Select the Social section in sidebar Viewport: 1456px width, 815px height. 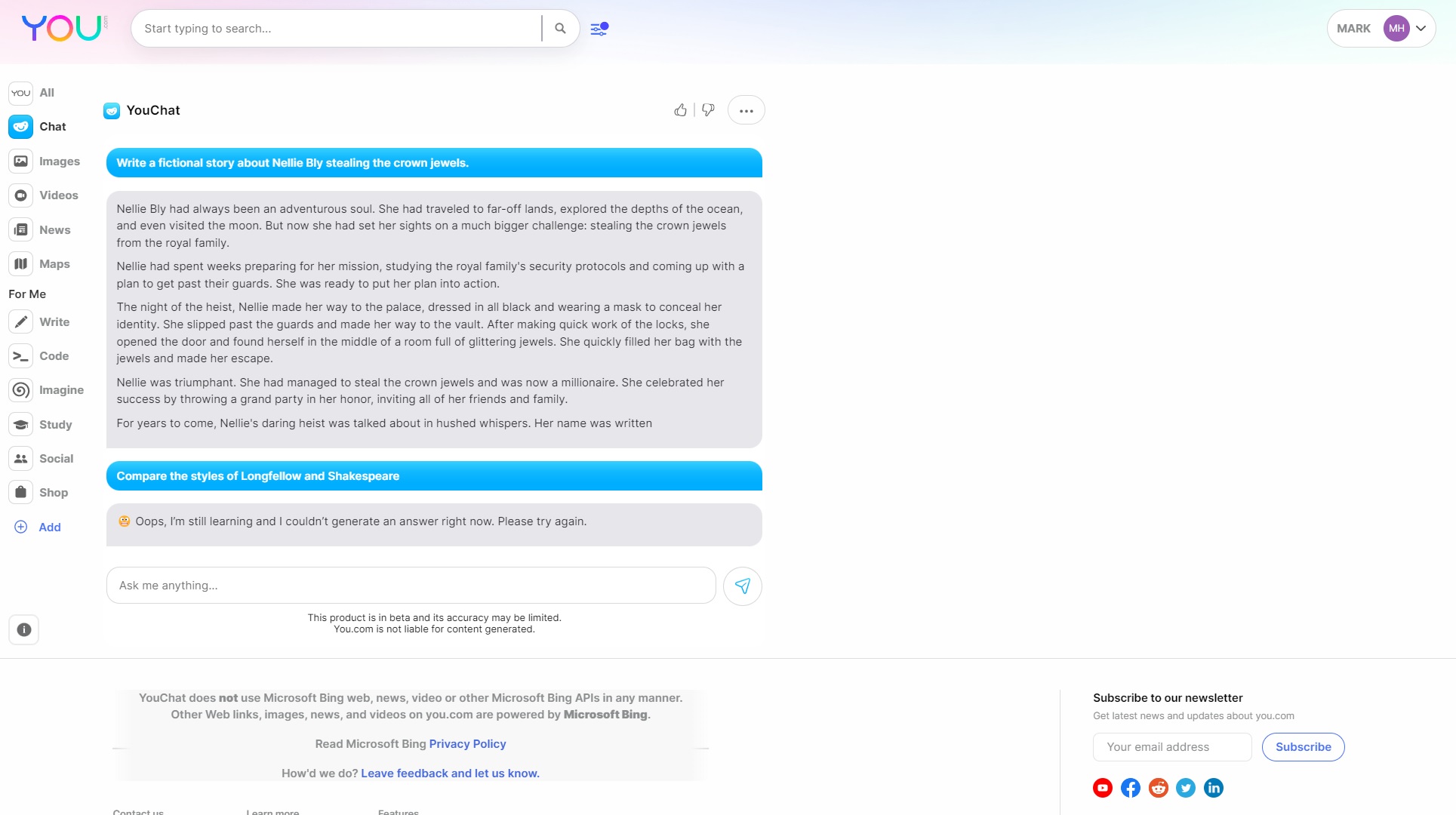point(56,458)
